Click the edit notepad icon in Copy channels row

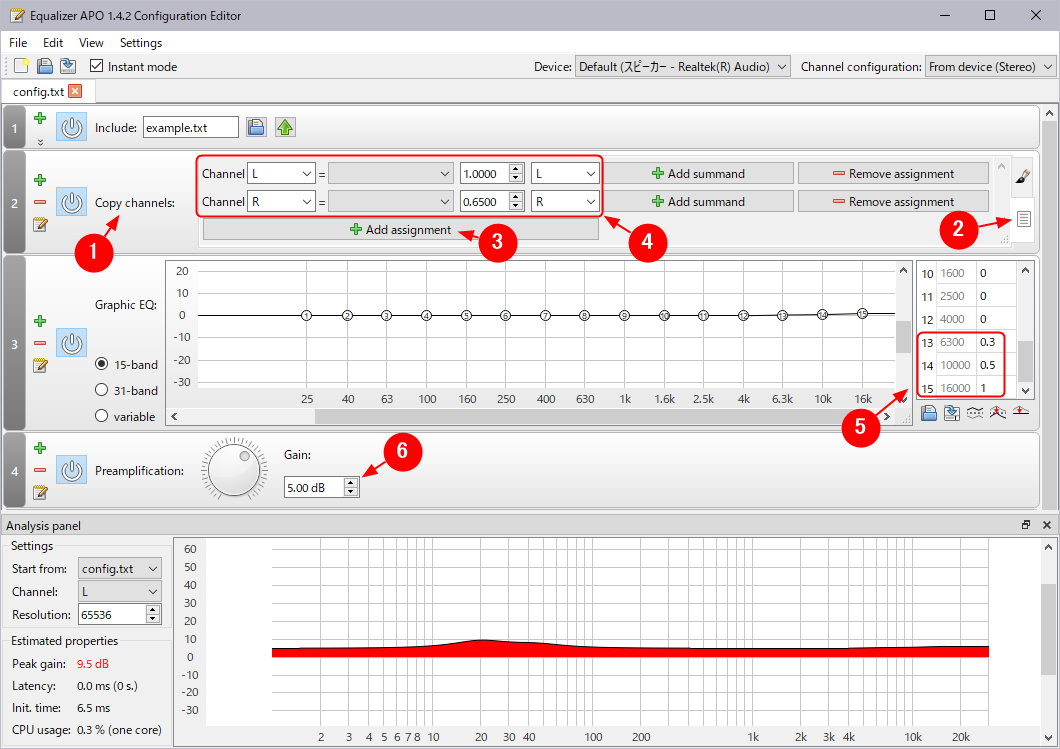coord(40,224)
